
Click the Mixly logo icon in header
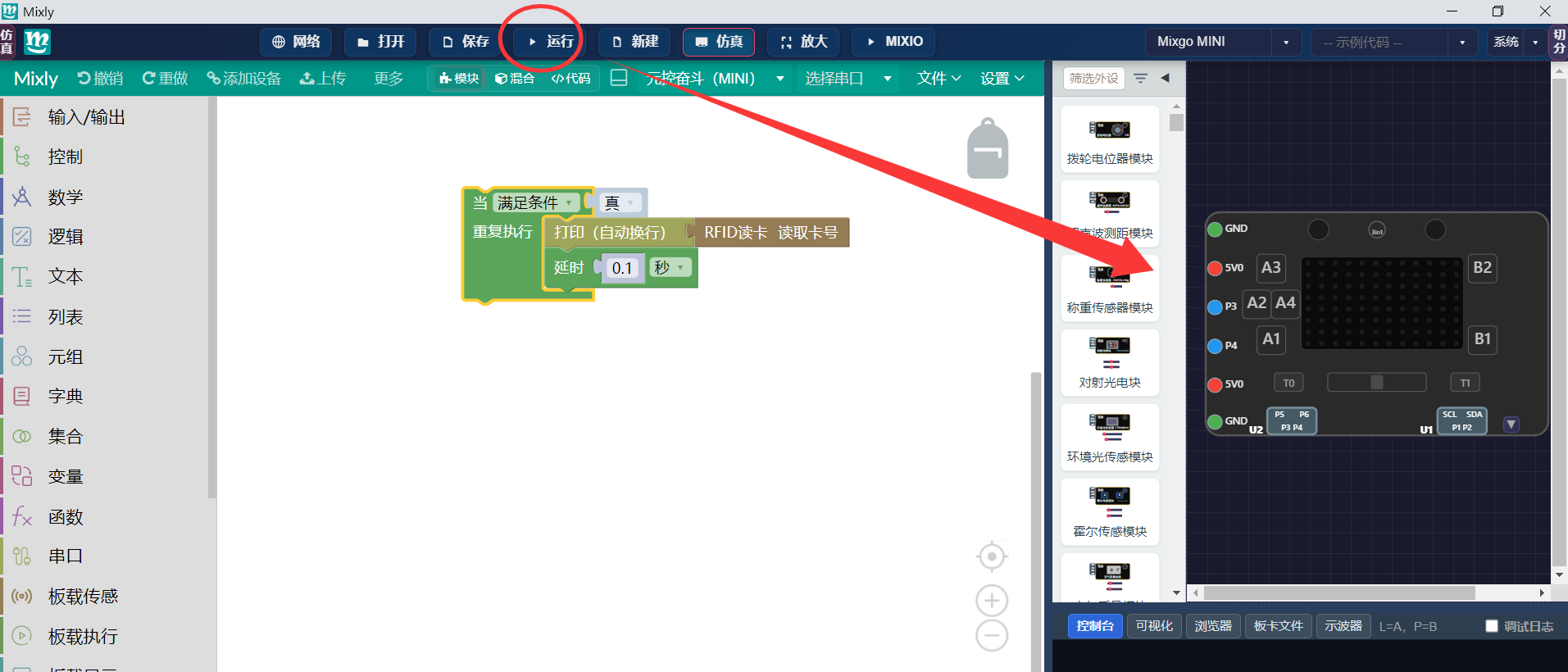pyautogui.click(x=37, y=42)
